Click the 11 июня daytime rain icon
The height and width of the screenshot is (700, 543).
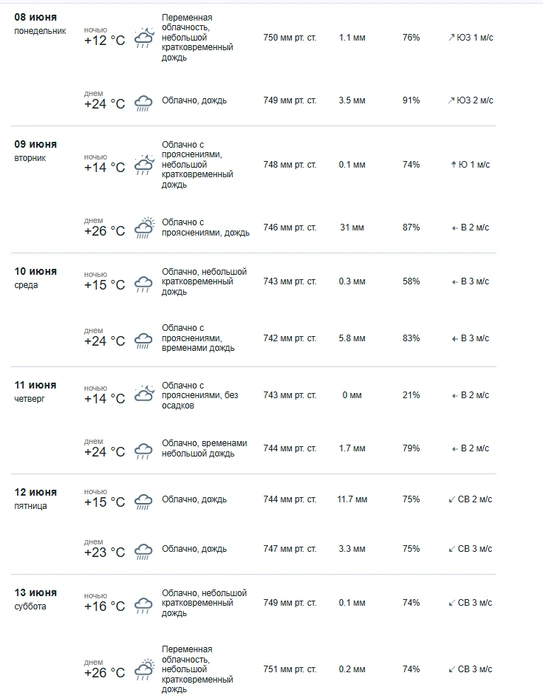pos(143,451)
